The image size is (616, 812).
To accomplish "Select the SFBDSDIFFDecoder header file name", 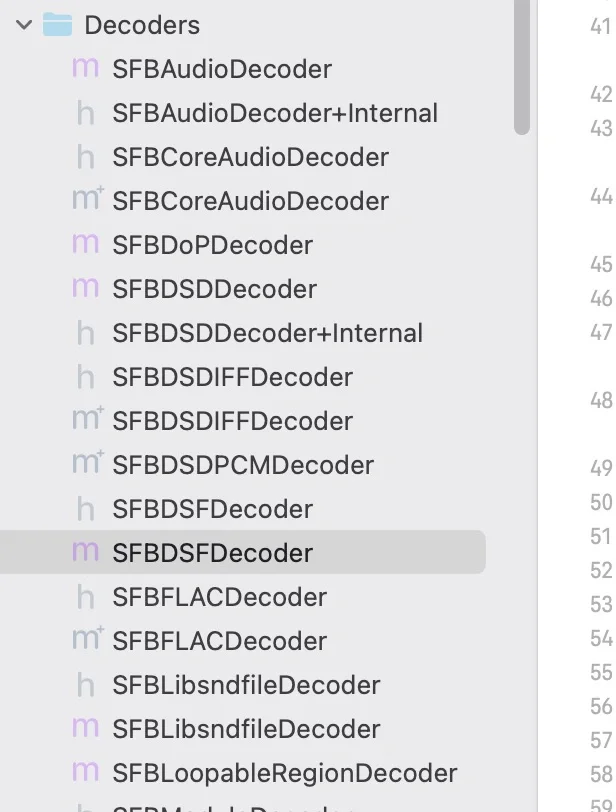I will pyautogui.click(x=232, y=377).
